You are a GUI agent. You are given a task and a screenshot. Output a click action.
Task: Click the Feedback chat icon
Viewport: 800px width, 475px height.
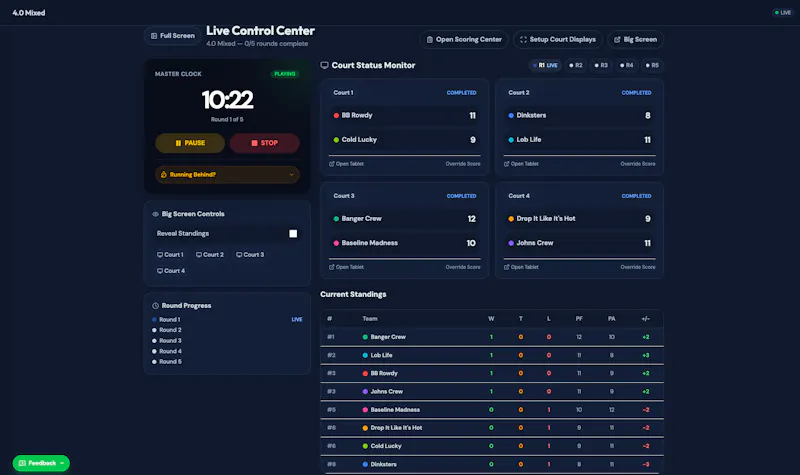[x=22, y=463]
